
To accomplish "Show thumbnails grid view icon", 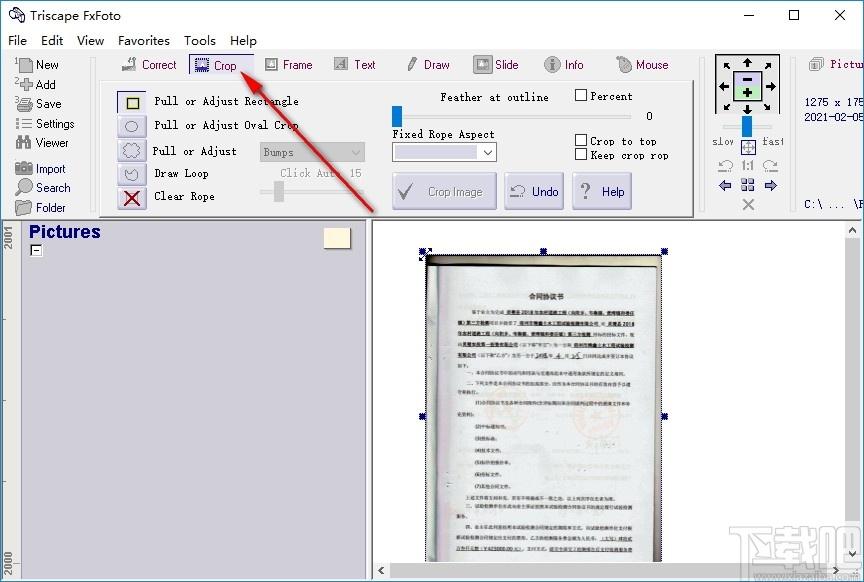I will tap(748, 185).
